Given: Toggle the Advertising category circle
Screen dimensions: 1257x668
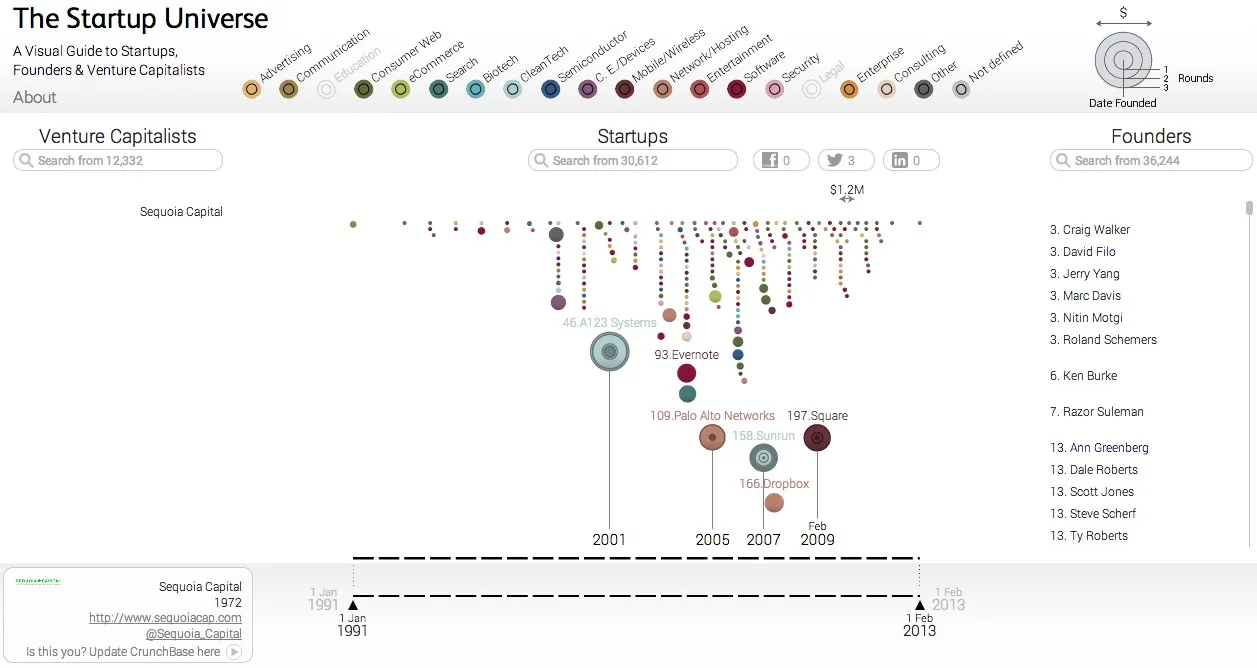Looking at the screenshot, I should pos(252,90).
